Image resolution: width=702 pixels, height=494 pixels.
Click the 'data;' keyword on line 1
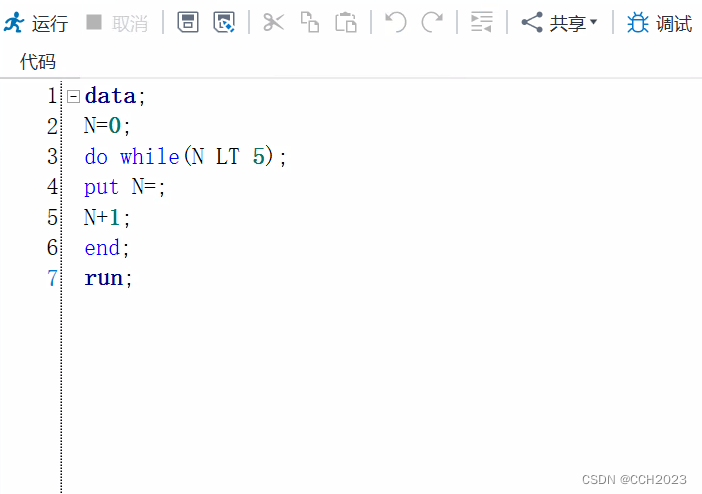(115, 96)
